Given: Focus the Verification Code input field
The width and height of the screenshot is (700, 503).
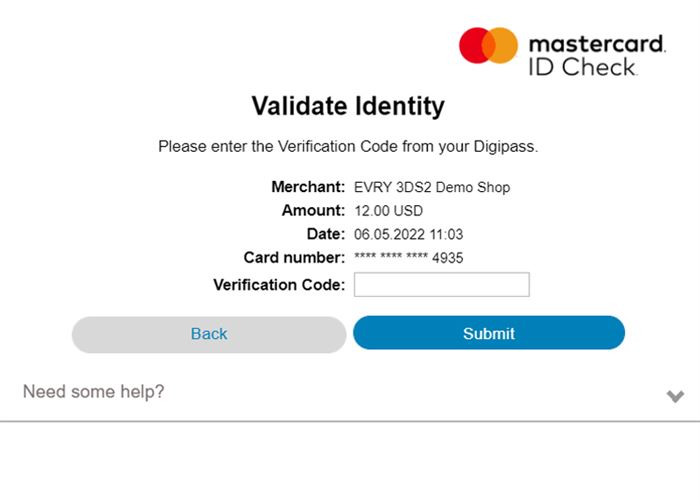Looking at the screenshot, I should pyautogui.click(x=442, y=284).
